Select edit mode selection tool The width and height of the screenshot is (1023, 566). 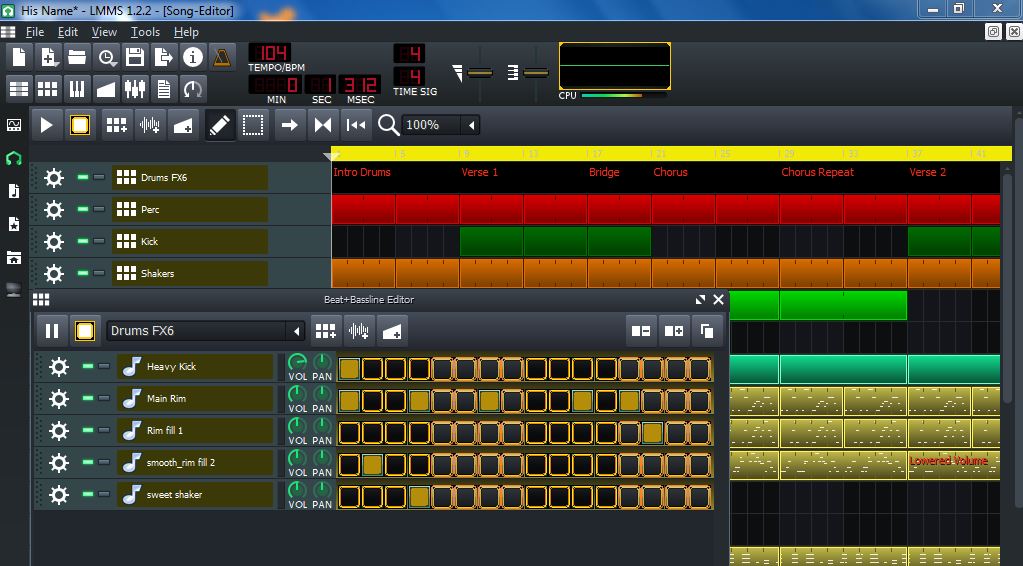pos(252,125)
